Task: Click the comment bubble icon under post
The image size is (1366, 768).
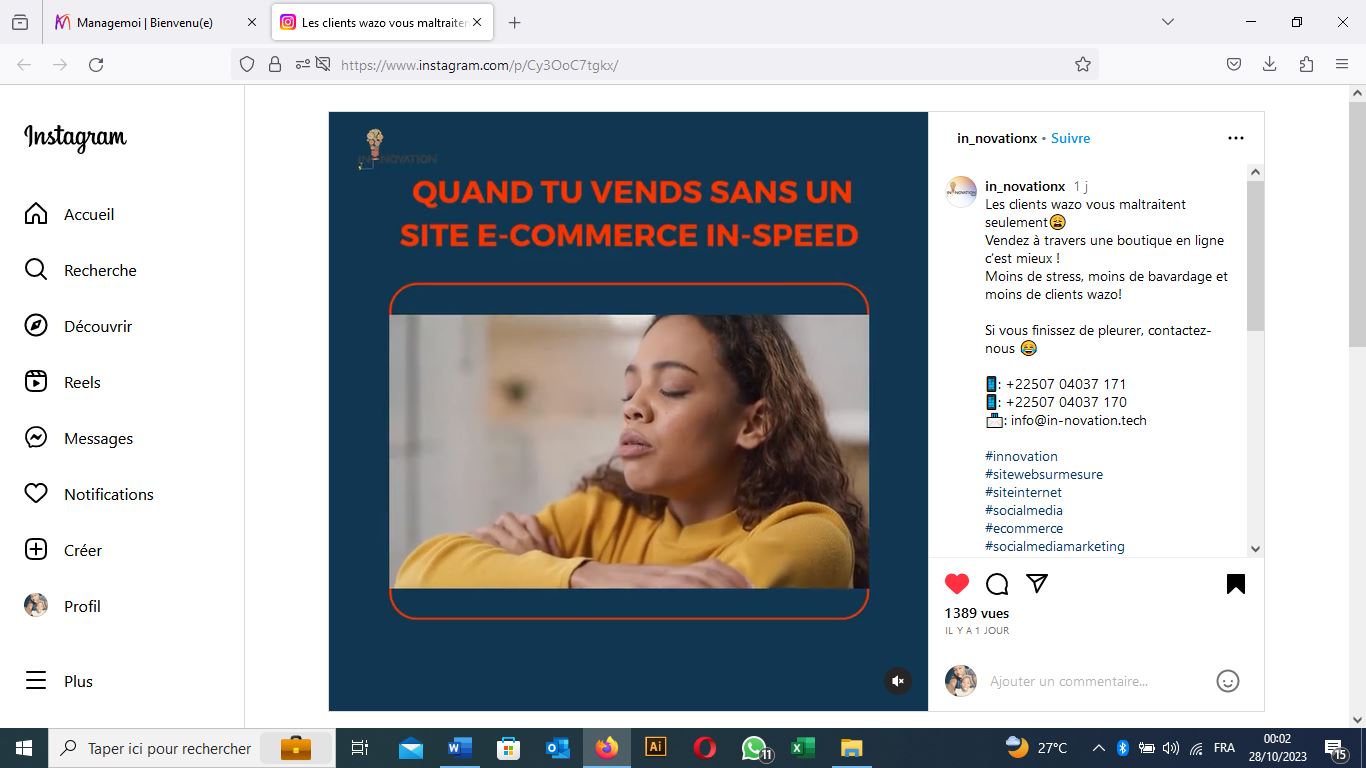Action: pos(997,584)
